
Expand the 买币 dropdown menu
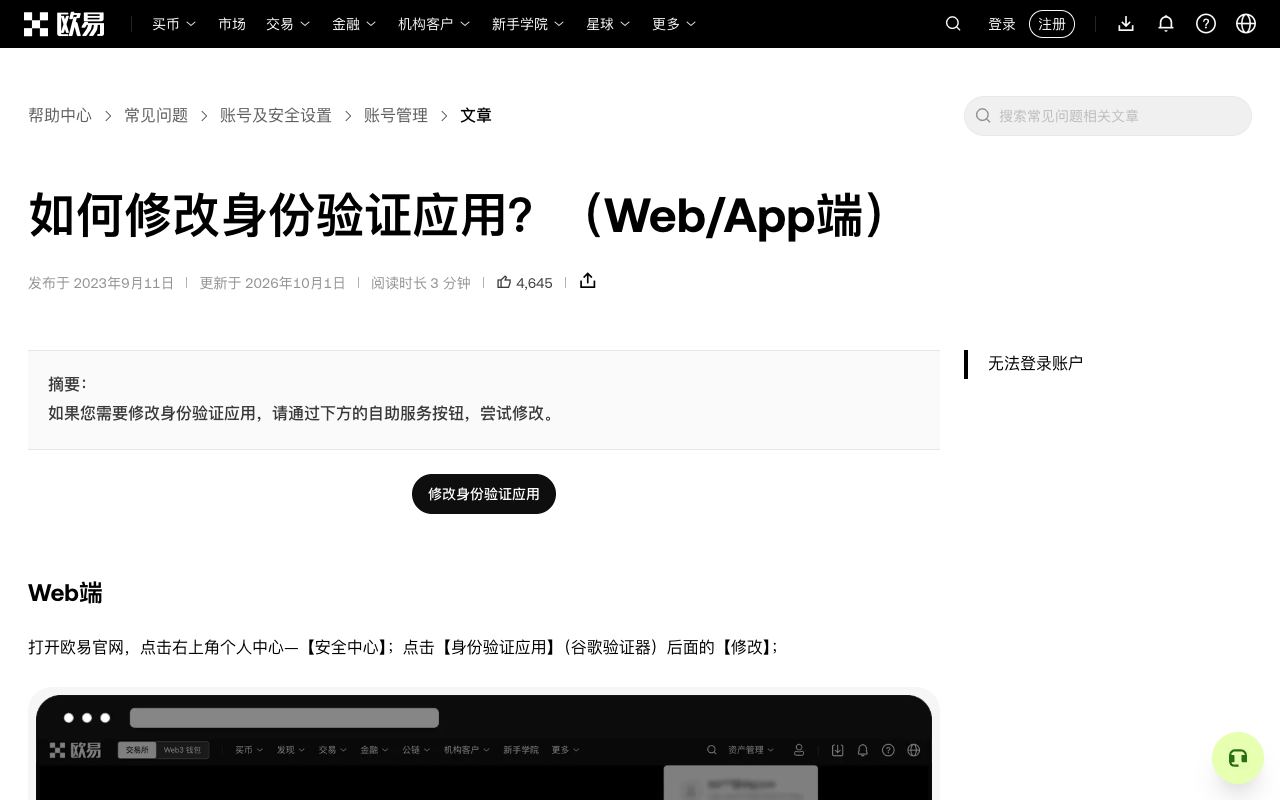[x=174, y=24]
